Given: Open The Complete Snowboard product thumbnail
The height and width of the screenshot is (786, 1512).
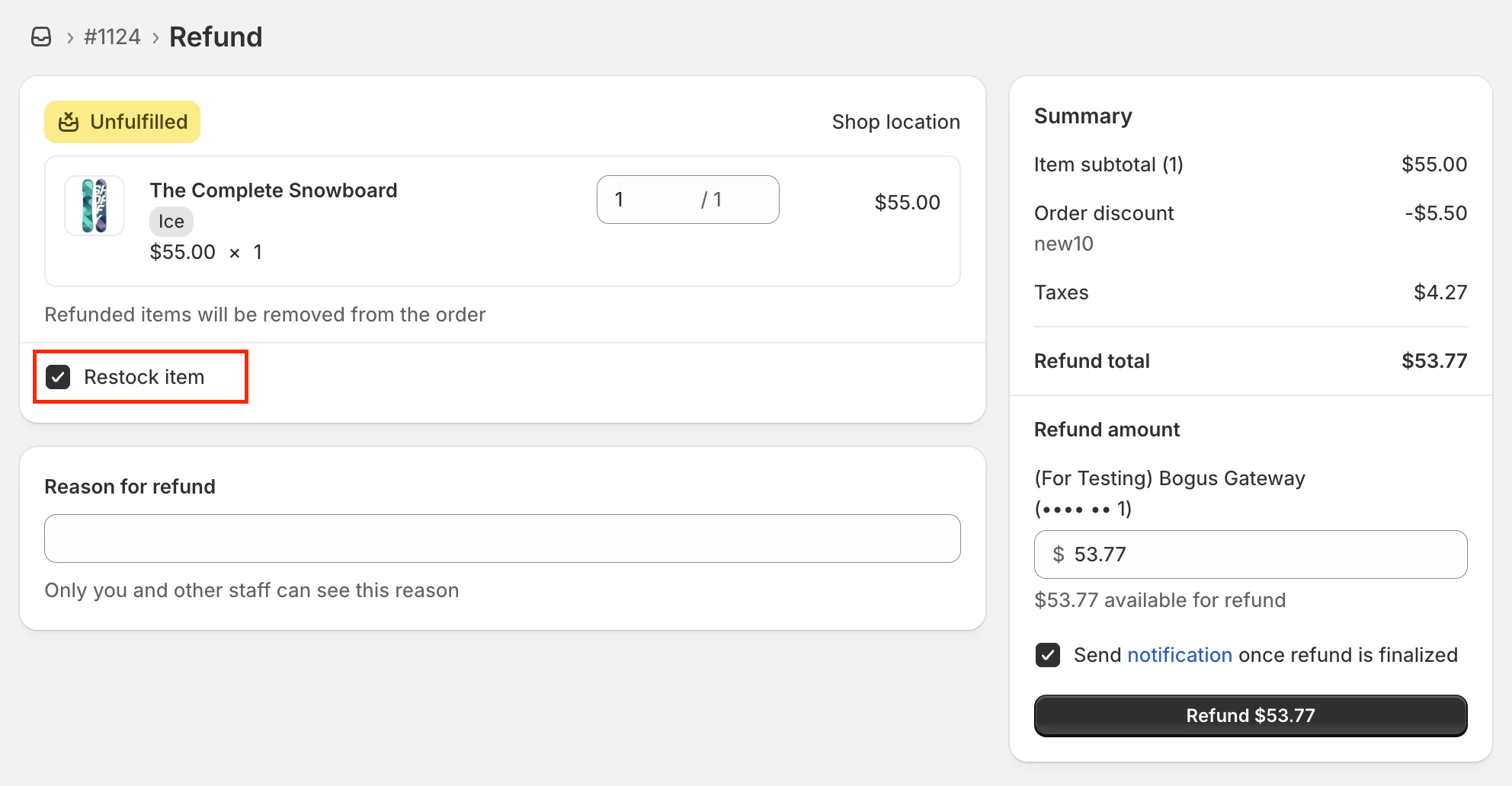Looking at the screenshot, I should [x=94, y=206].
